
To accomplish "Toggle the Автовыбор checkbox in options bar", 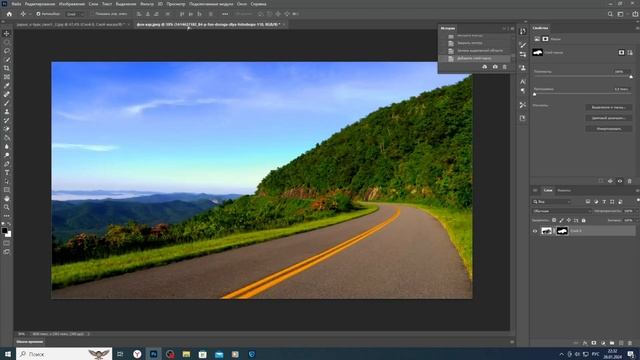I will click(x=38, y=14).
